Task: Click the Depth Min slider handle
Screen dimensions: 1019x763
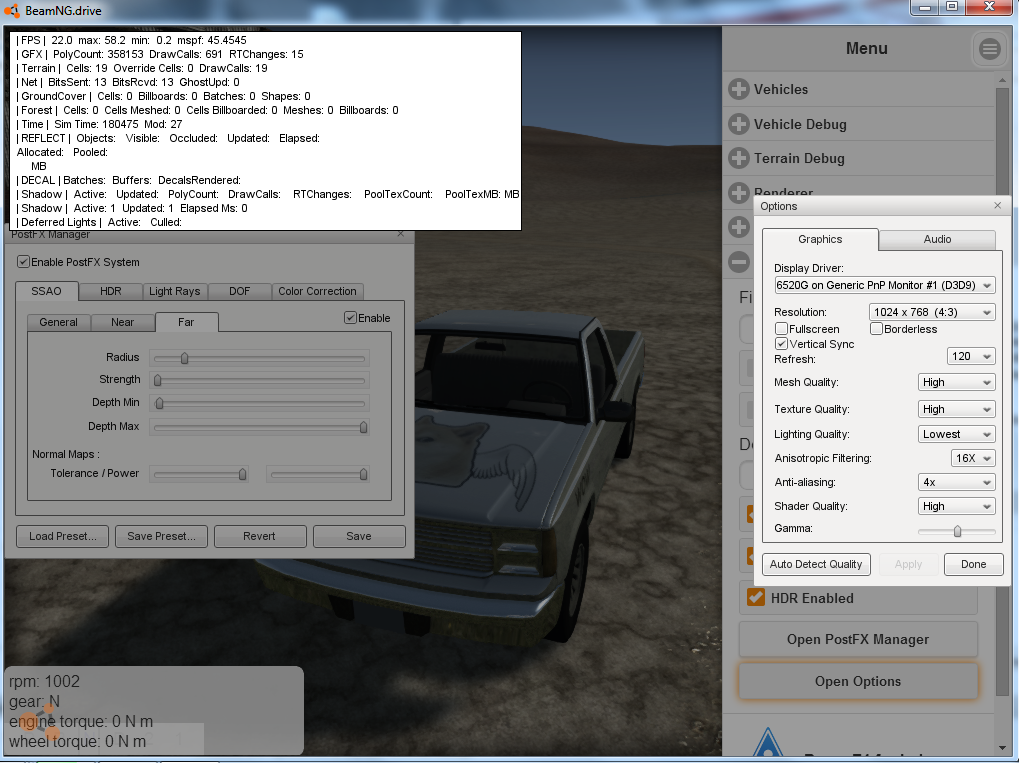Action: [x=159, y=404]
